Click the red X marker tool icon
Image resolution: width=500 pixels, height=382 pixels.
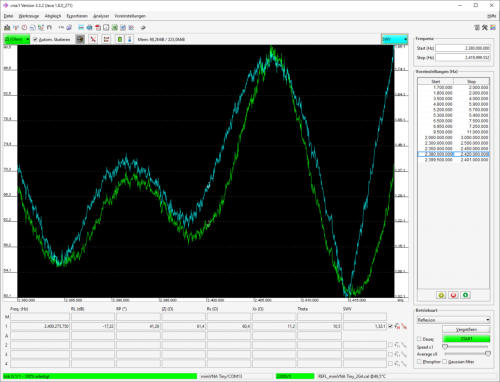pyautogui.click(x=93, y=39)
